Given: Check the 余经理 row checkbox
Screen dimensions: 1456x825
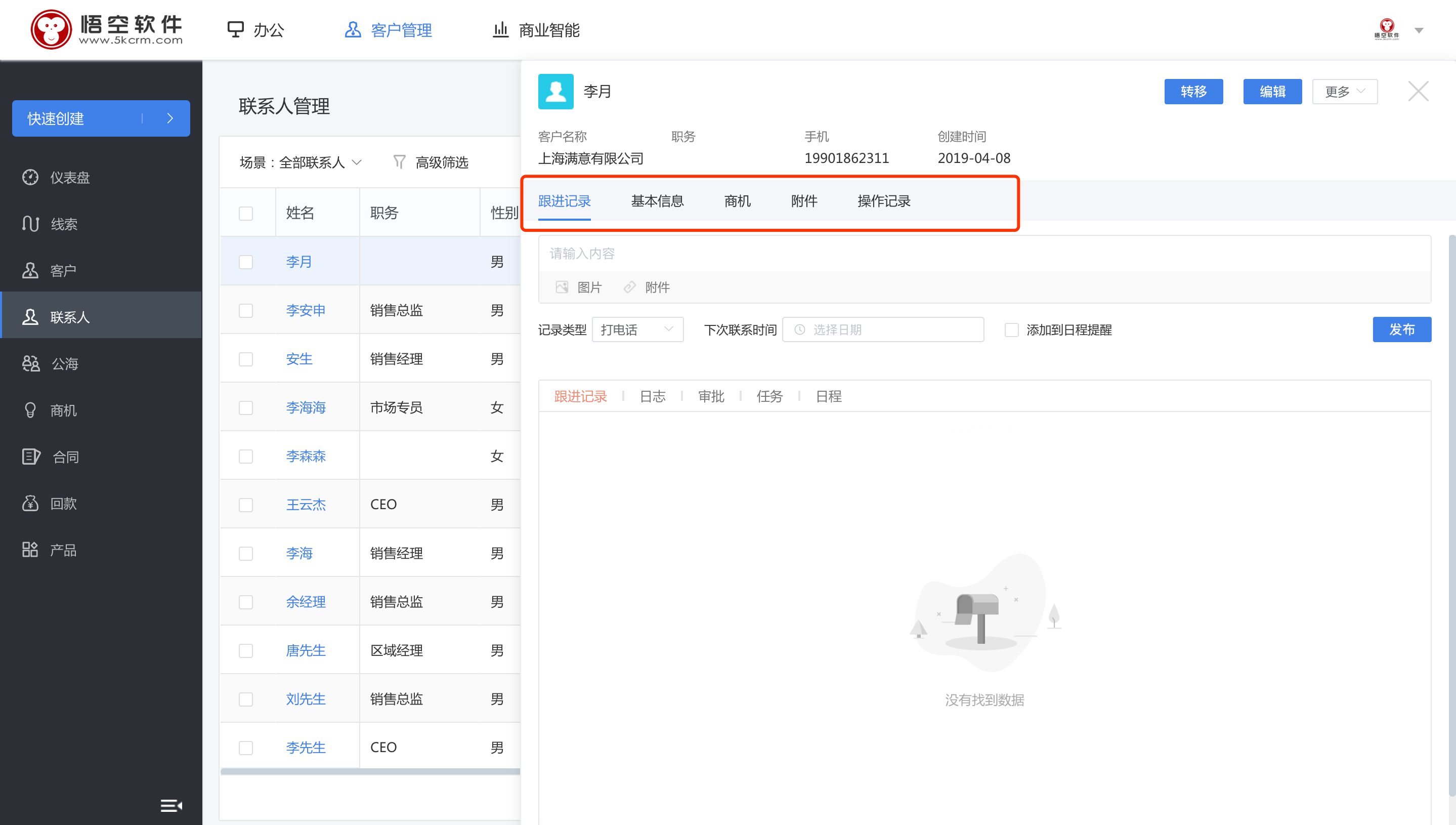Looking at the screenshot, I should [x=246, y=602].
